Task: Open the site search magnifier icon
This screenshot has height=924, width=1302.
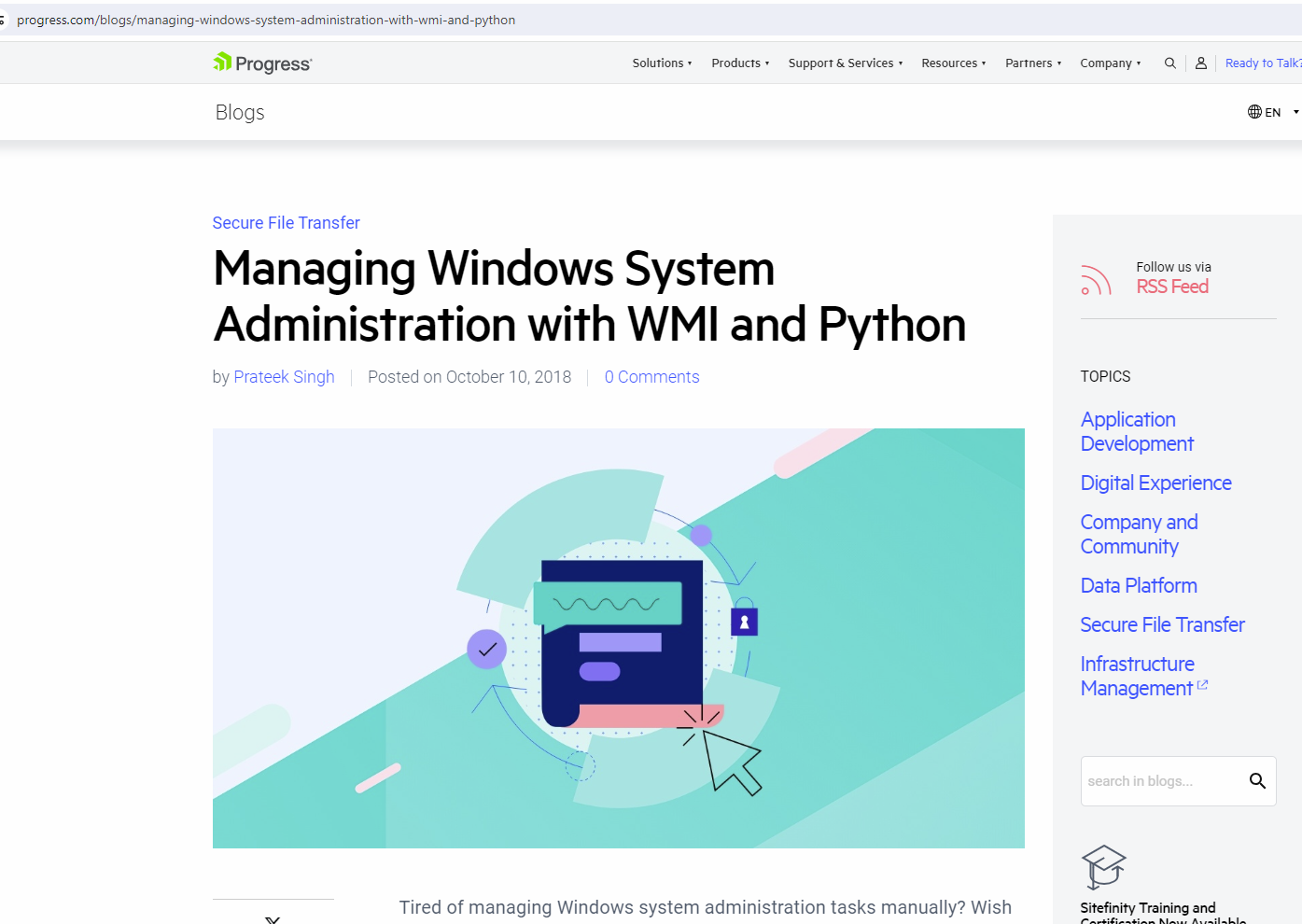Action: pos(1169,63)
